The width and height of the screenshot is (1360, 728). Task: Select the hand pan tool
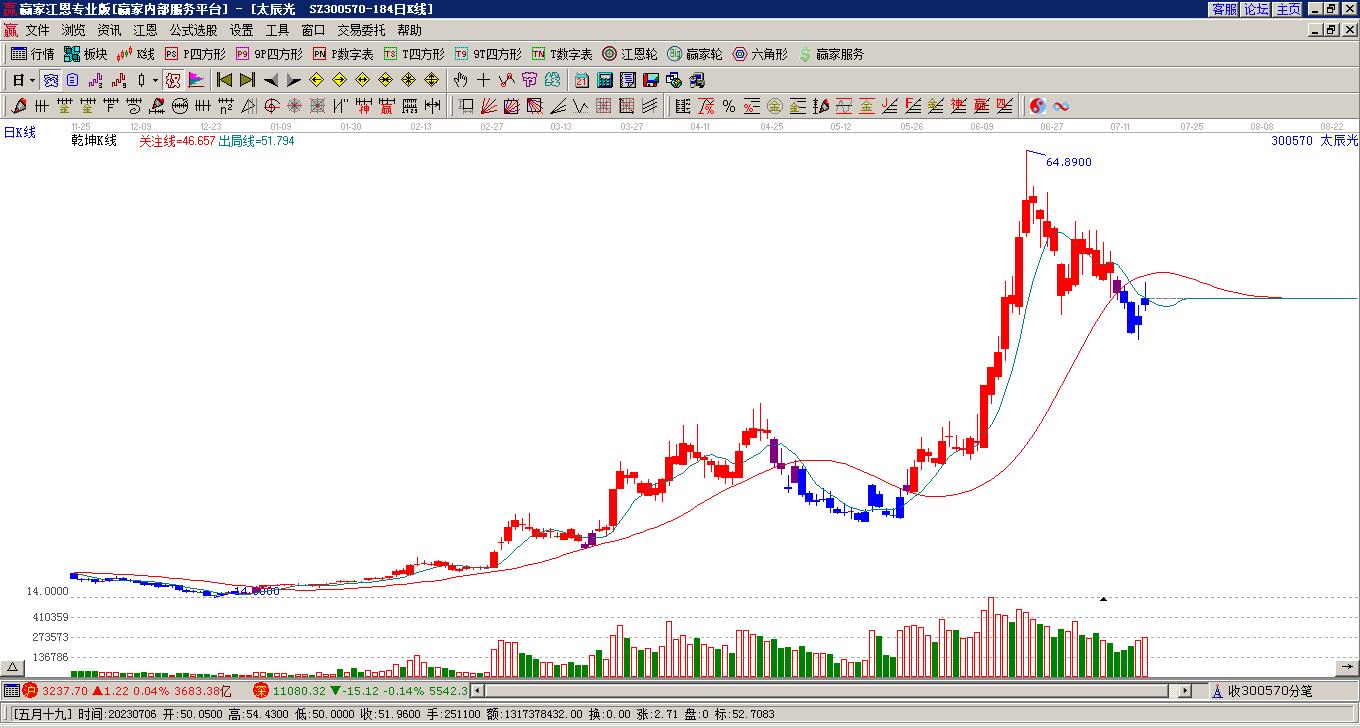[460, 80]
